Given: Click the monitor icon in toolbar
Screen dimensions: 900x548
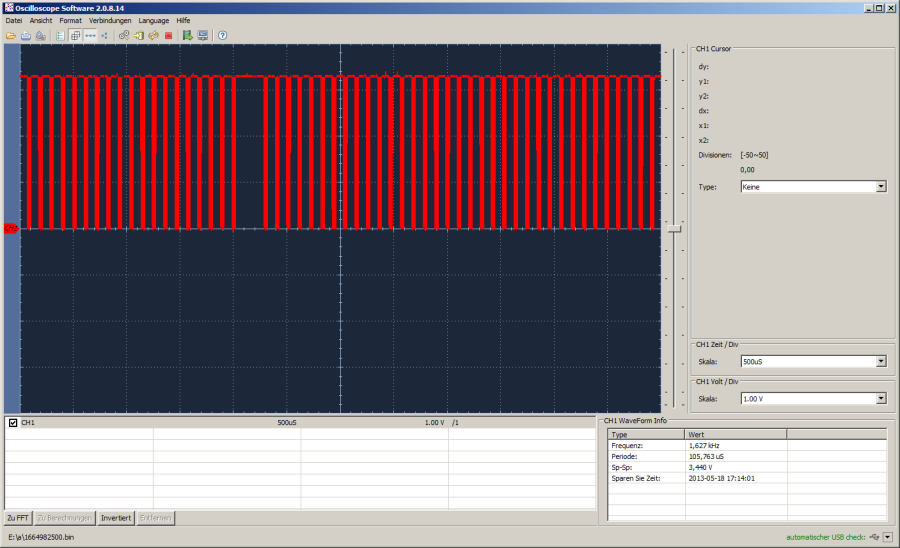Looking at the screenshot, I should coord(203,35).
